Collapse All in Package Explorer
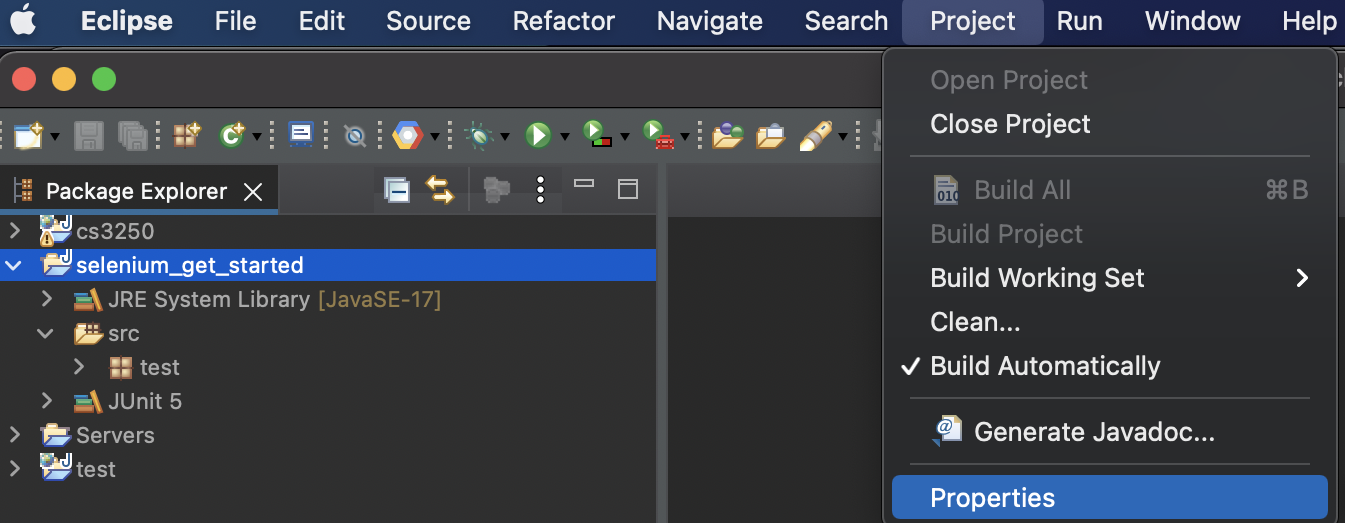Viewport: 1345px width, 523px height. 397,190
